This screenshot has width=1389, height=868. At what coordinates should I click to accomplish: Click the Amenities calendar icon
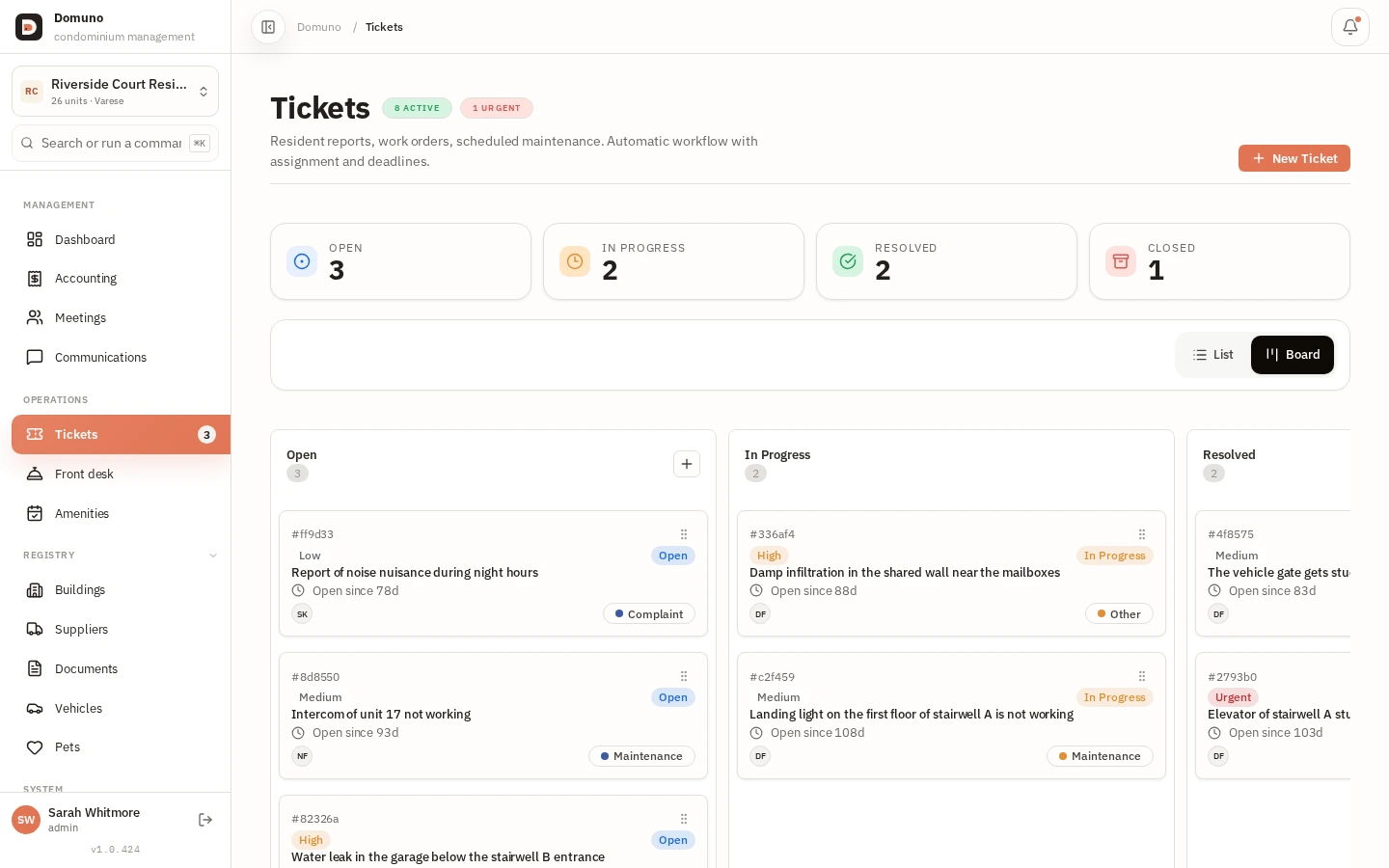tap(35, 513)
